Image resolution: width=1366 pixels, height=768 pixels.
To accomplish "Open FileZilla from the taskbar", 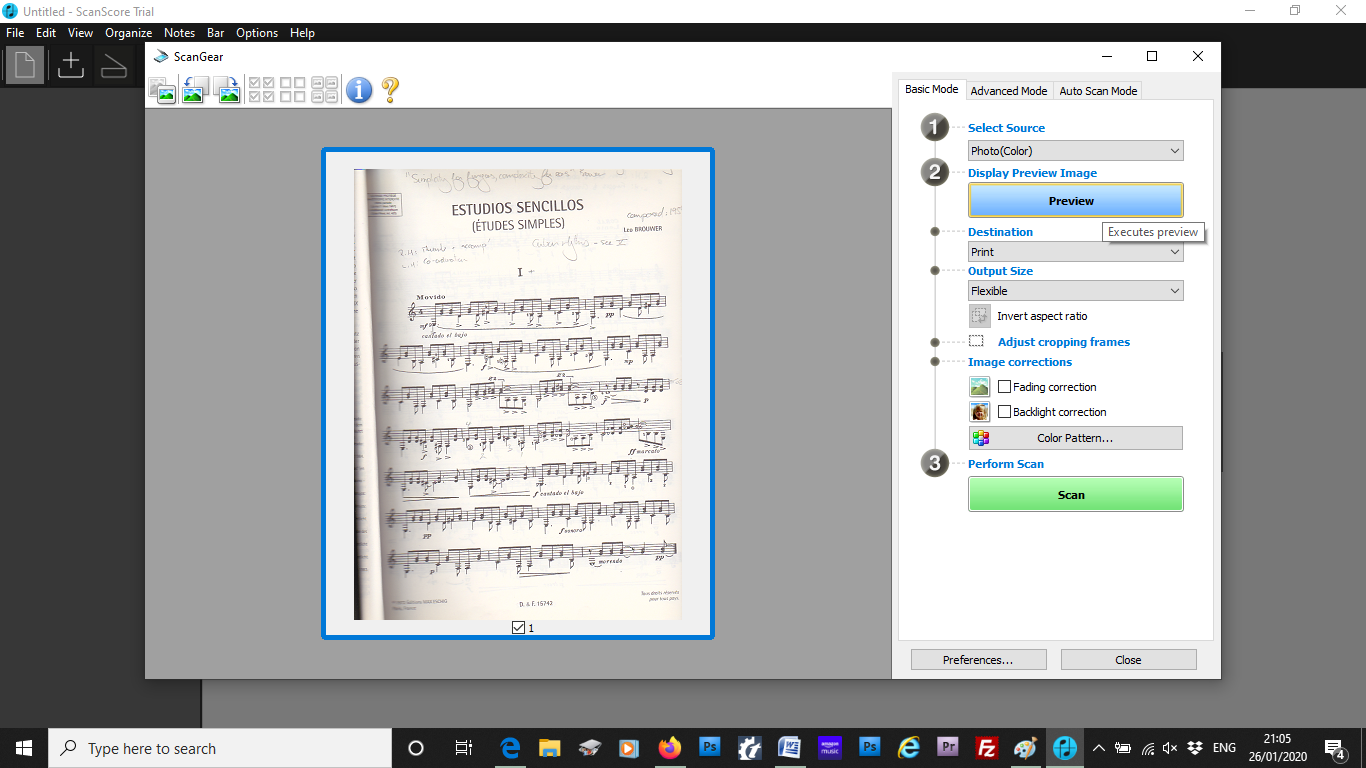I will point(987,748).
